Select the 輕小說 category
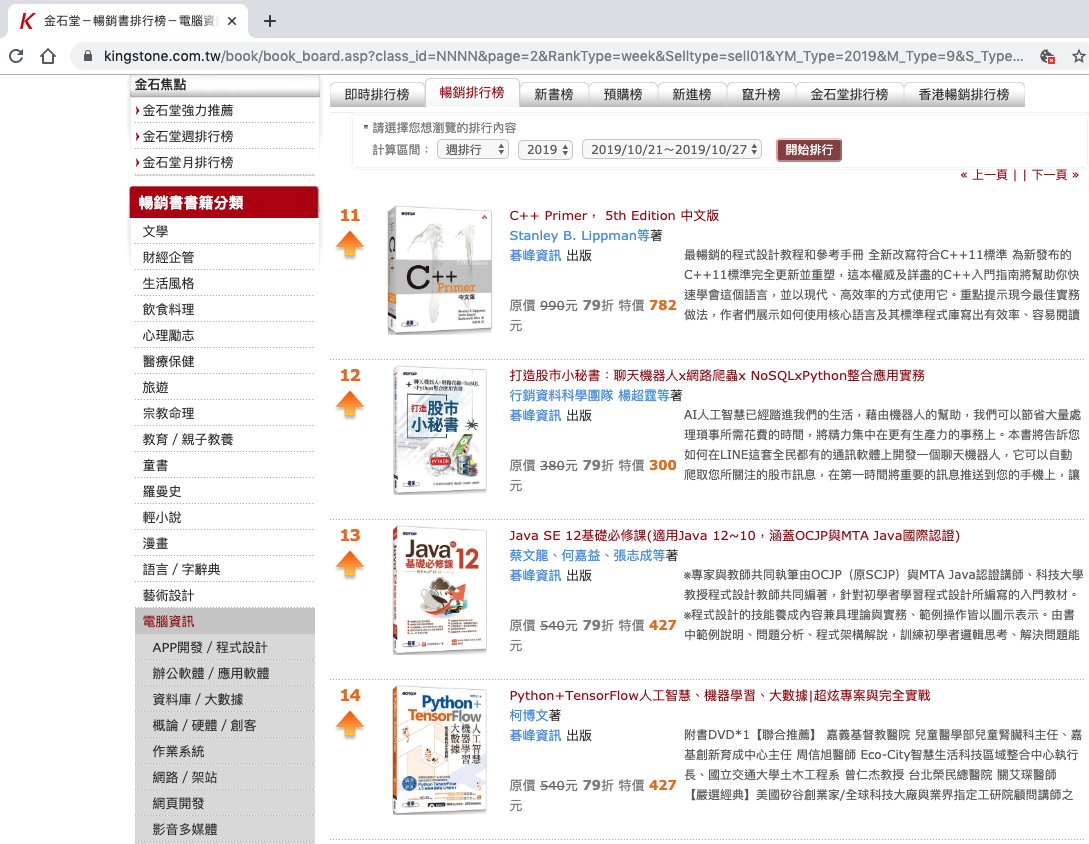The width and height of the screenshot is (1089, 844). pyautogui.click(x=162, y=518)
